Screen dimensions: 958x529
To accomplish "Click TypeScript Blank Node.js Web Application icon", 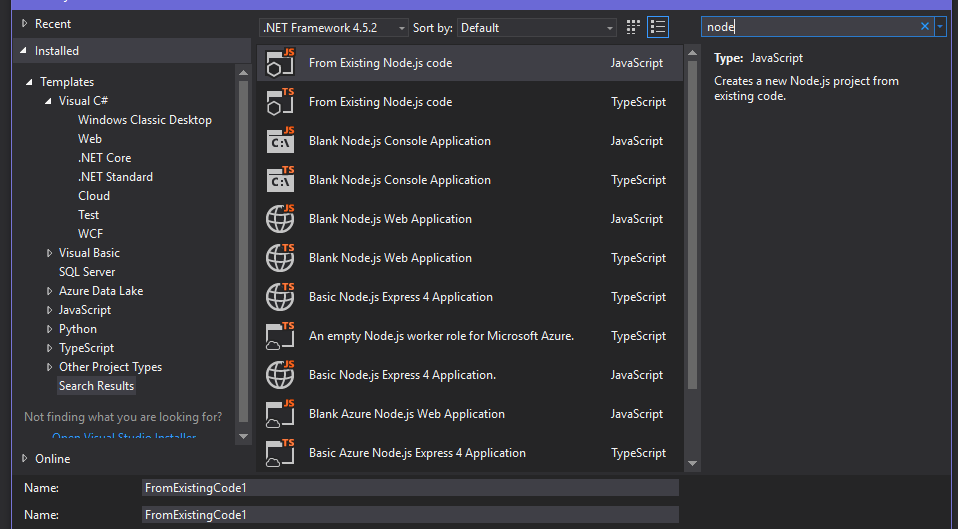I will (x=280, y=258).
